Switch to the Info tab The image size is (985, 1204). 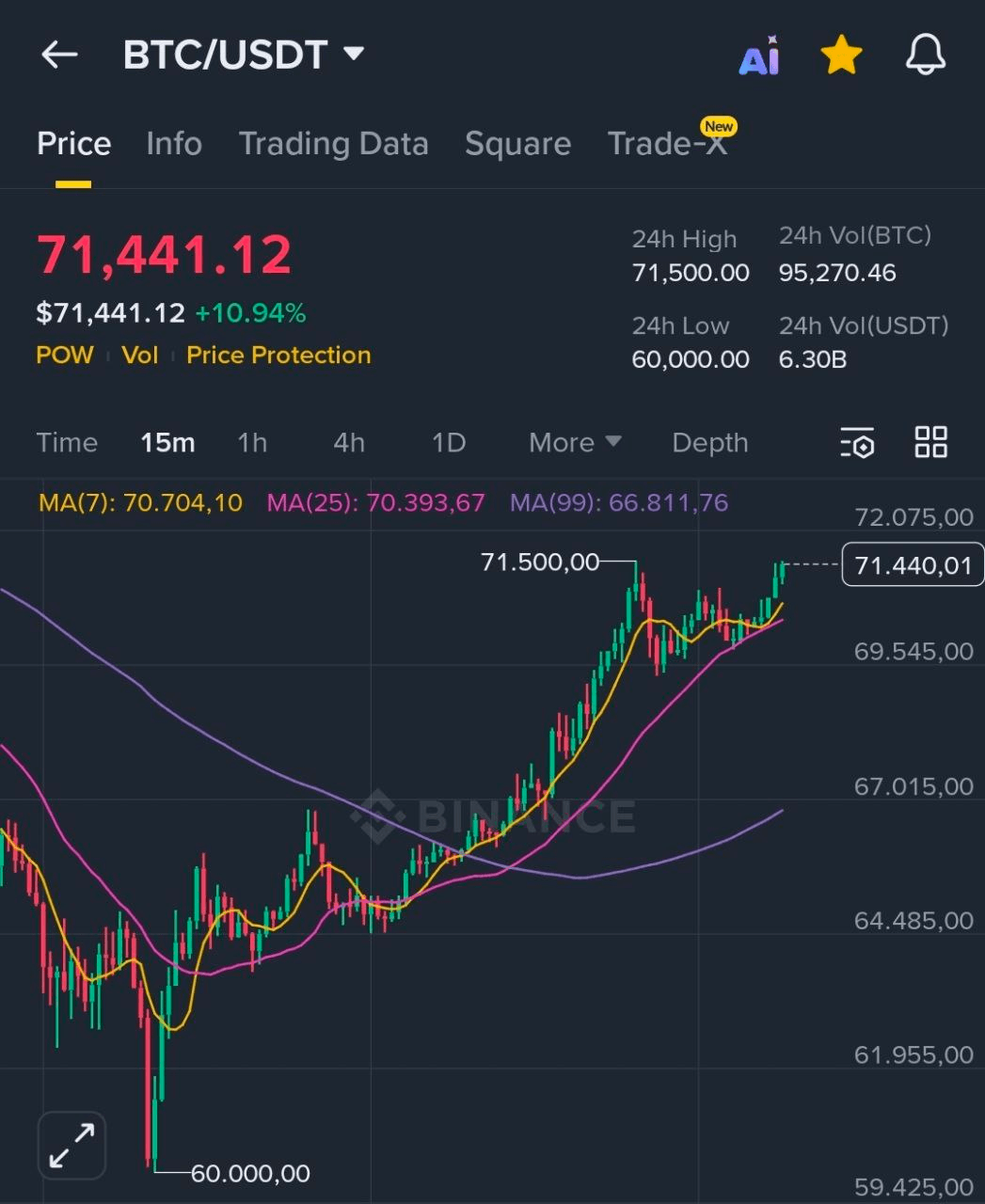[174, 143]
